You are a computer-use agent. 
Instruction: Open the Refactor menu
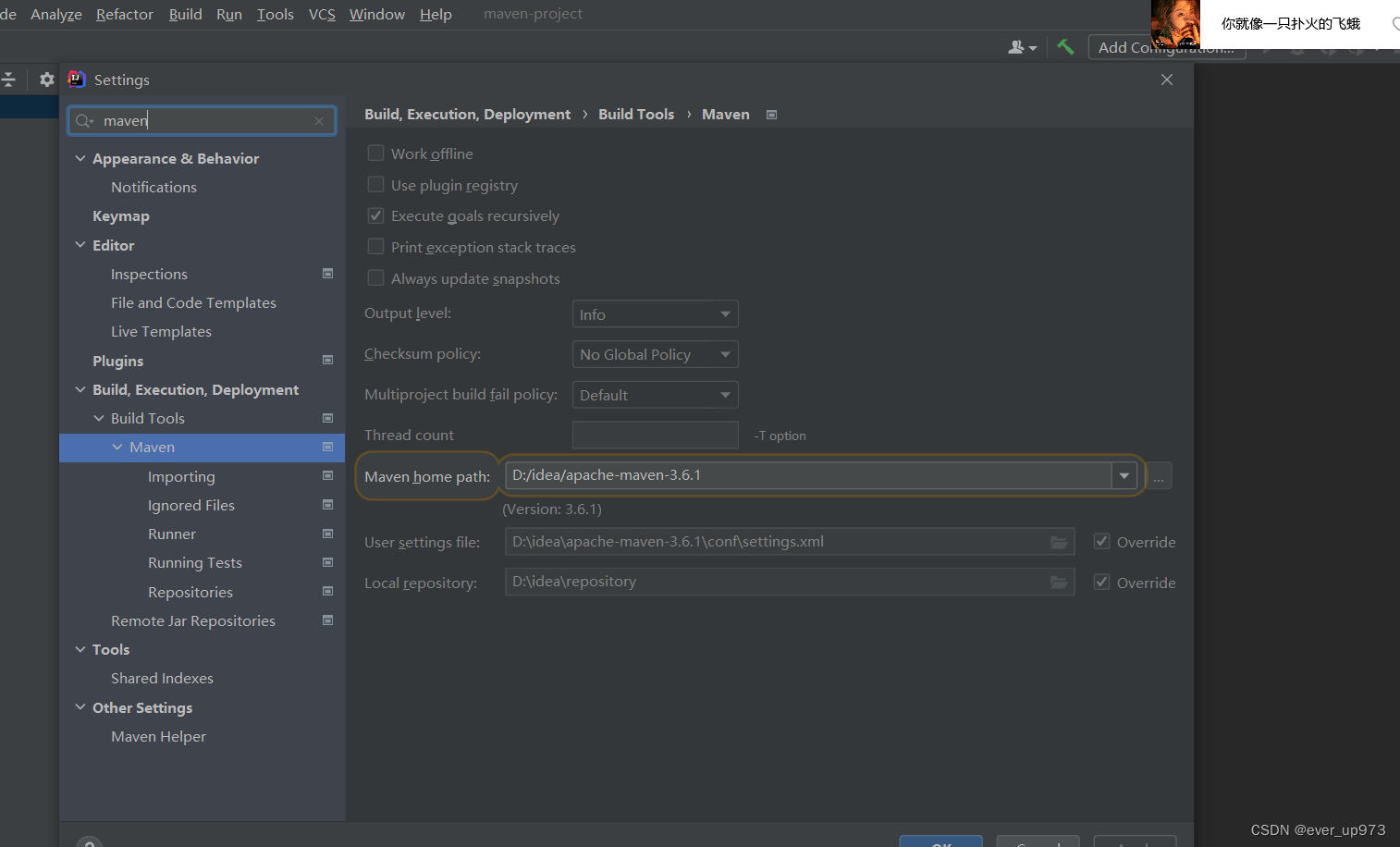[125, 15]
